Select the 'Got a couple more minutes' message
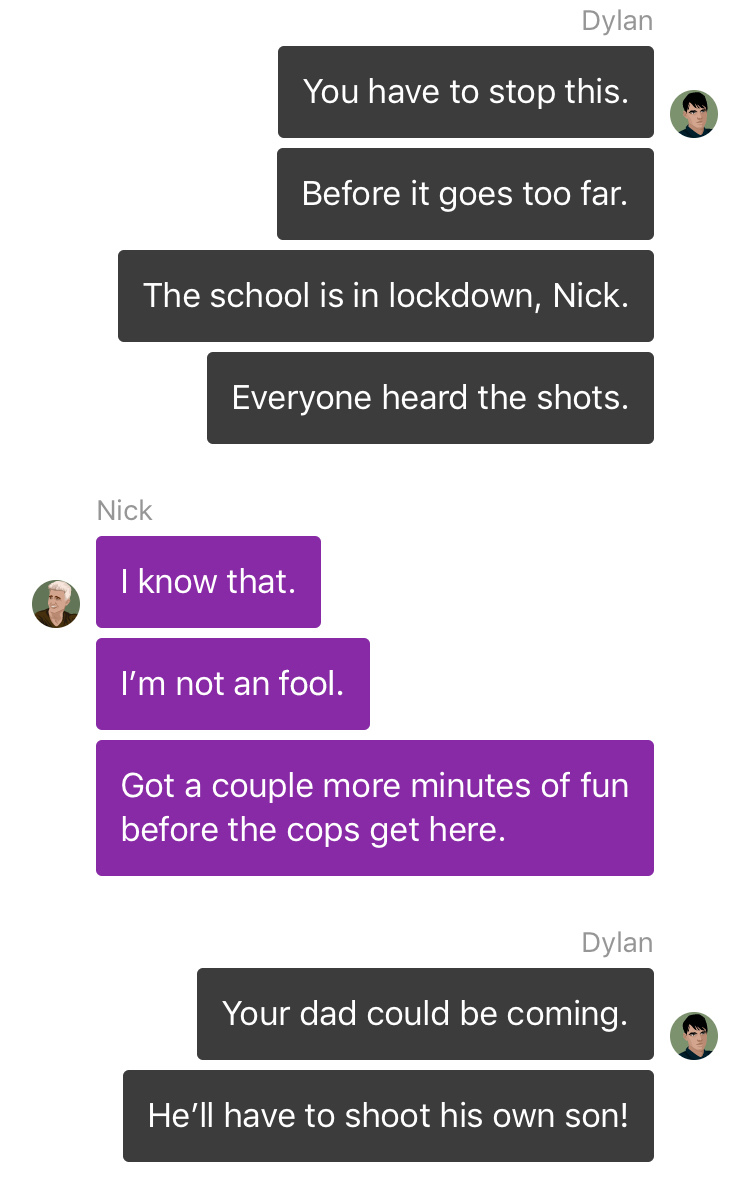This screenshot has width=750, height=1202. pos(375,808)
